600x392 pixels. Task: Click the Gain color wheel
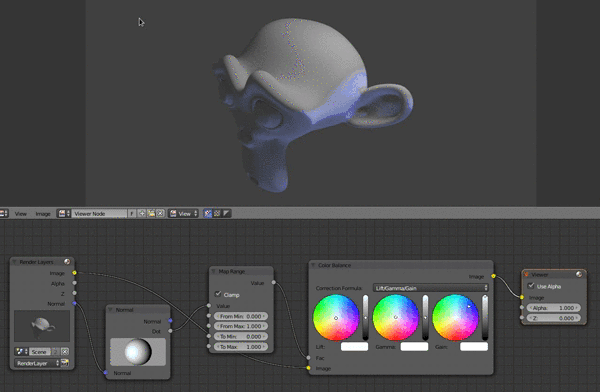point(455,317)
